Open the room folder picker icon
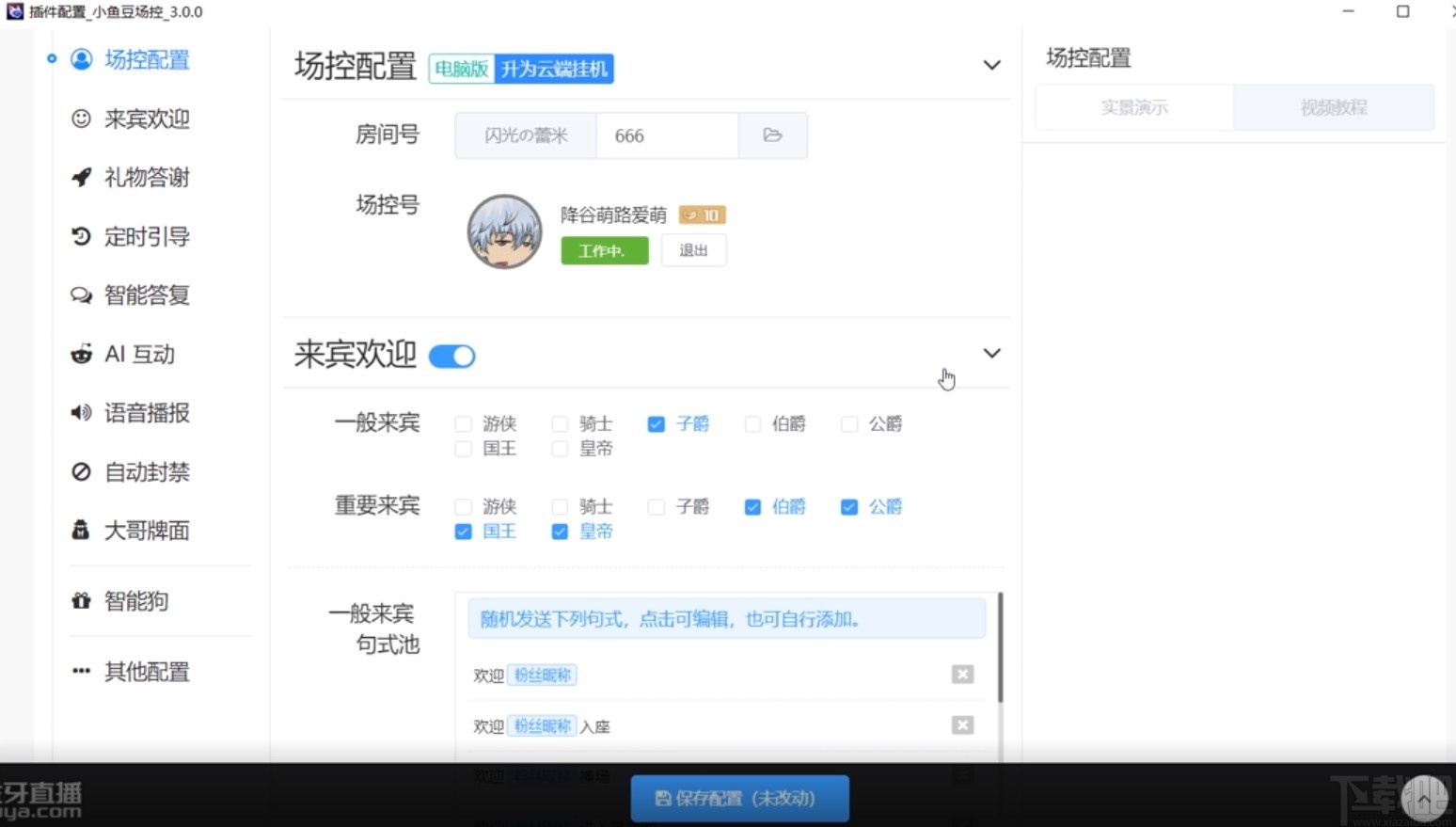The width and height of the screenshot is (1456, 827). pyautogui.click(x=772, y=135)
